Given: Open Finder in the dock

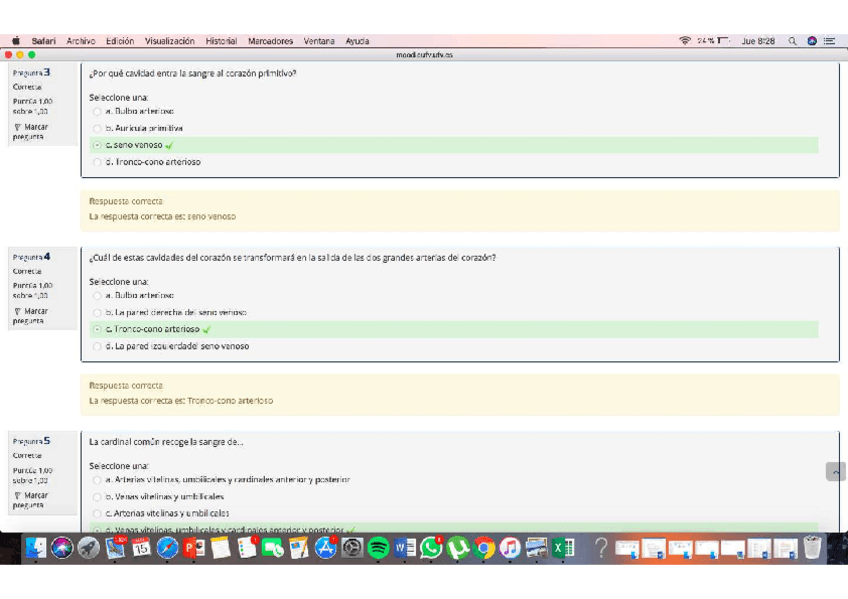Looking at the screenshot, I should 36,548.
